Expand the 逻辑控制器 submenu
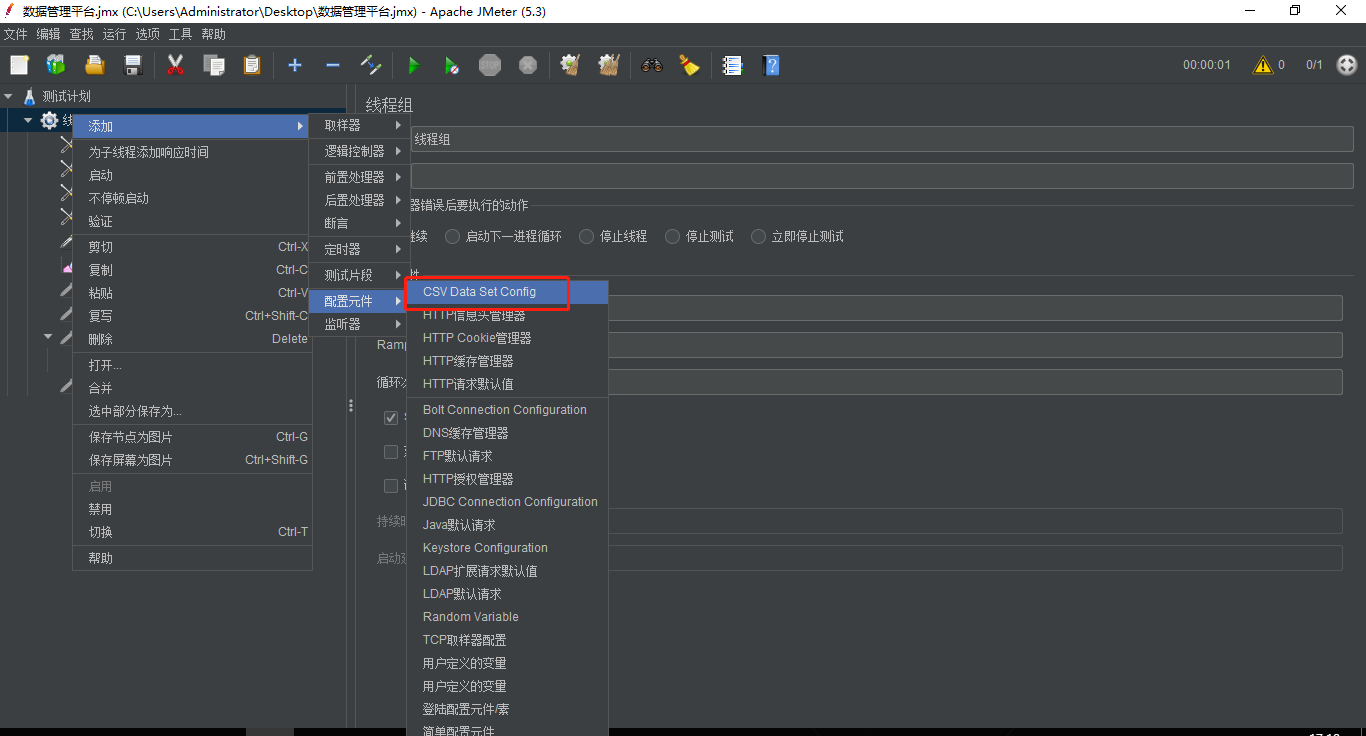This screenshot has width=1366, height=736. coord(359,151)
